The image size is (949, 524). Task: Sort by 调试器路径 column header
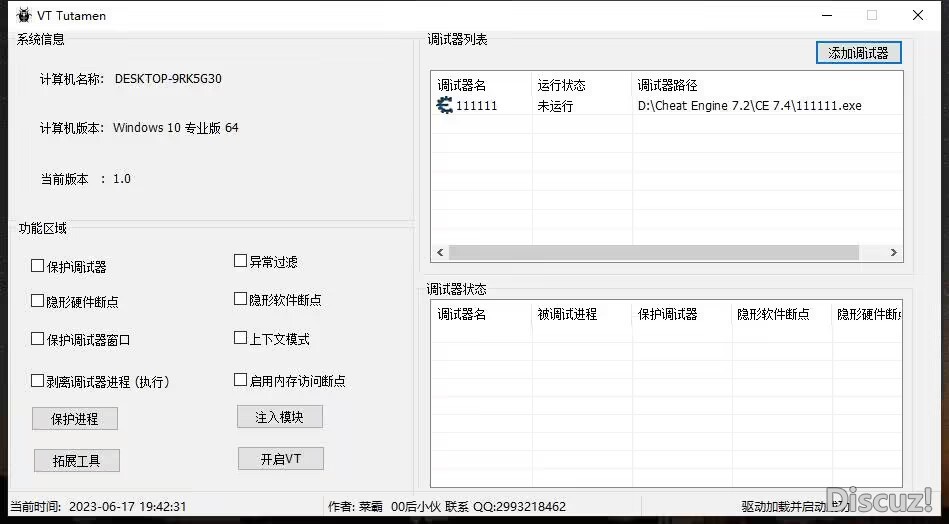pos(667,85)
